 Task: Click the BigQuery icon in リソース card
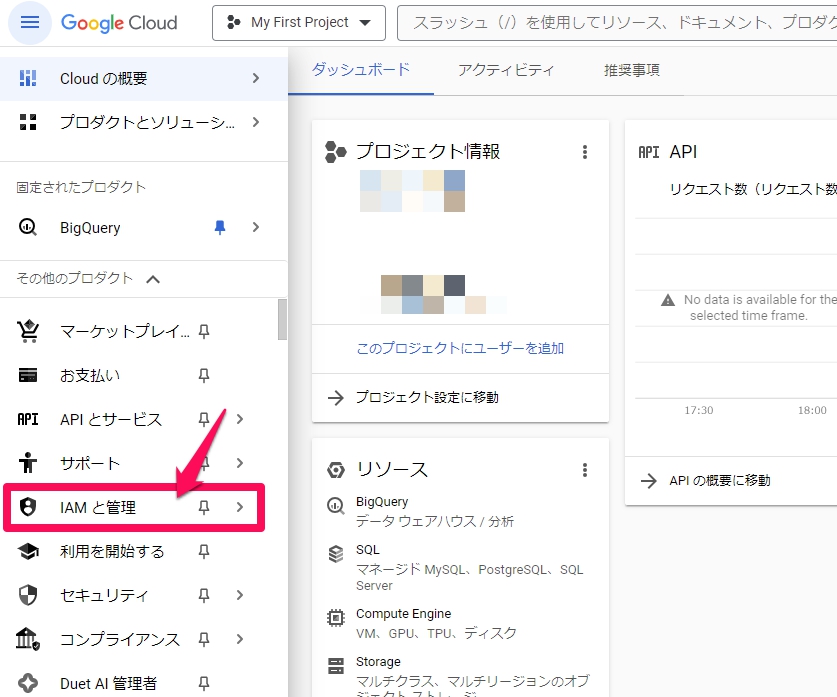coord(336,505)
